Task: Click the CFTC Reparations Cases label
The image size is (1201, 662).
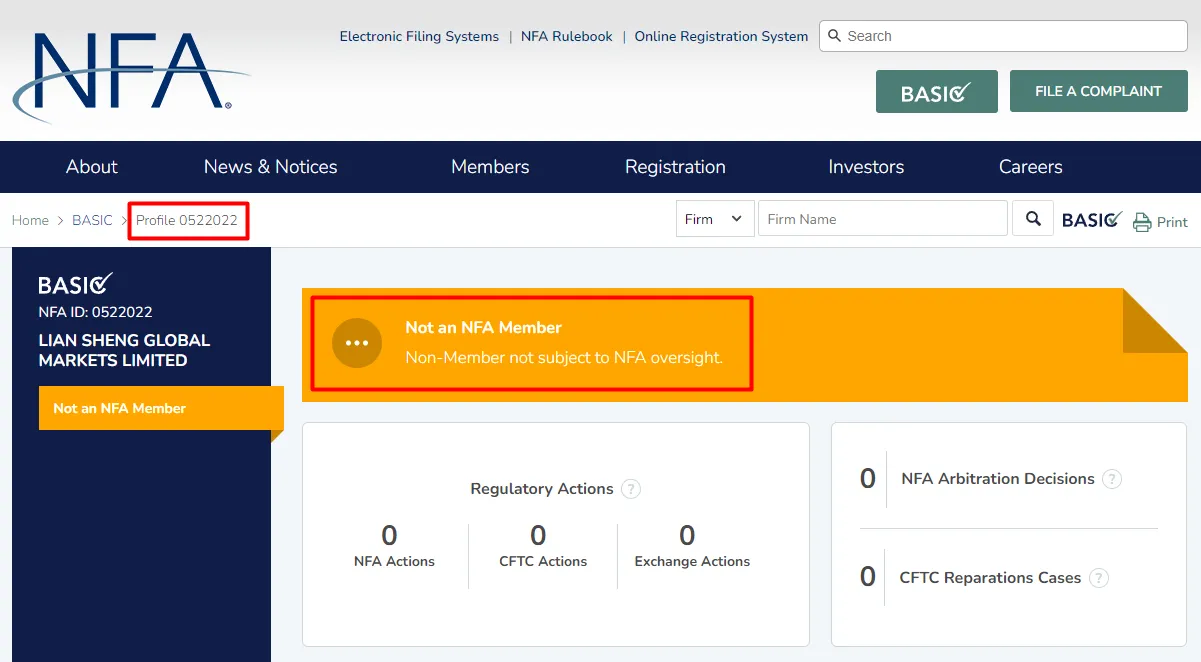Action: [990, 578]
